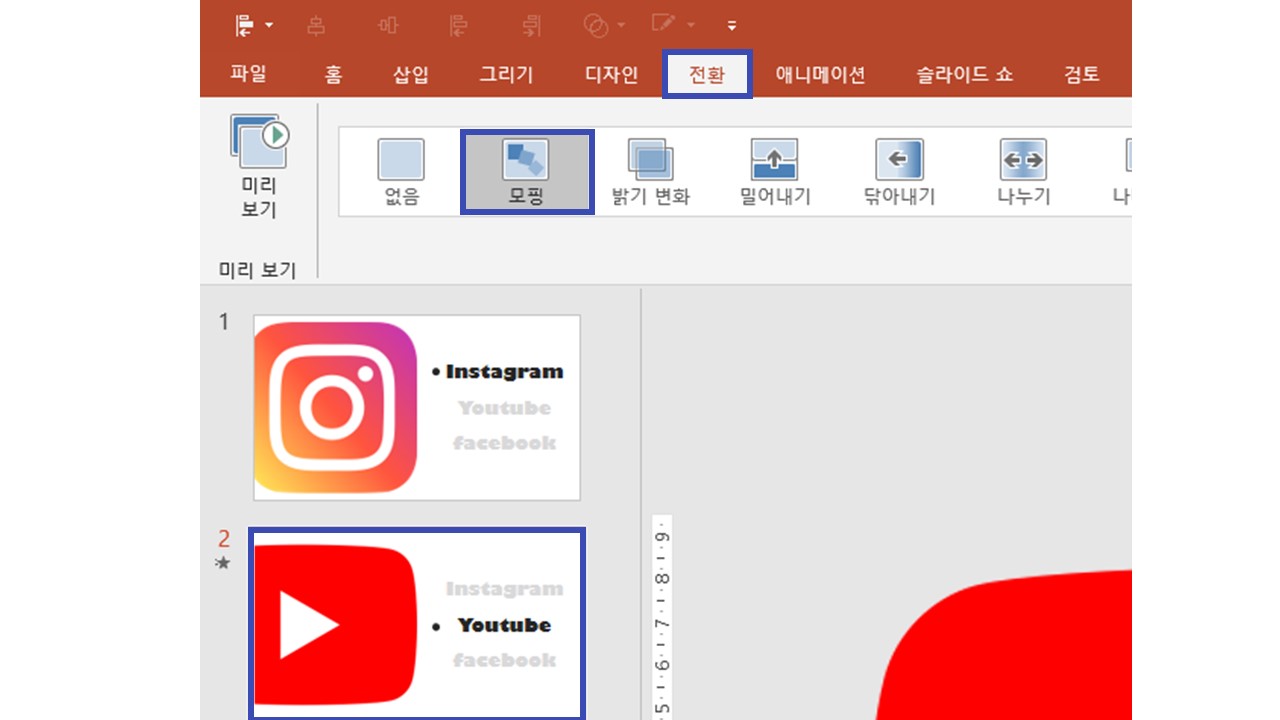Switch to the 애니메이션 ribbon tab

(x=820, y=74)
